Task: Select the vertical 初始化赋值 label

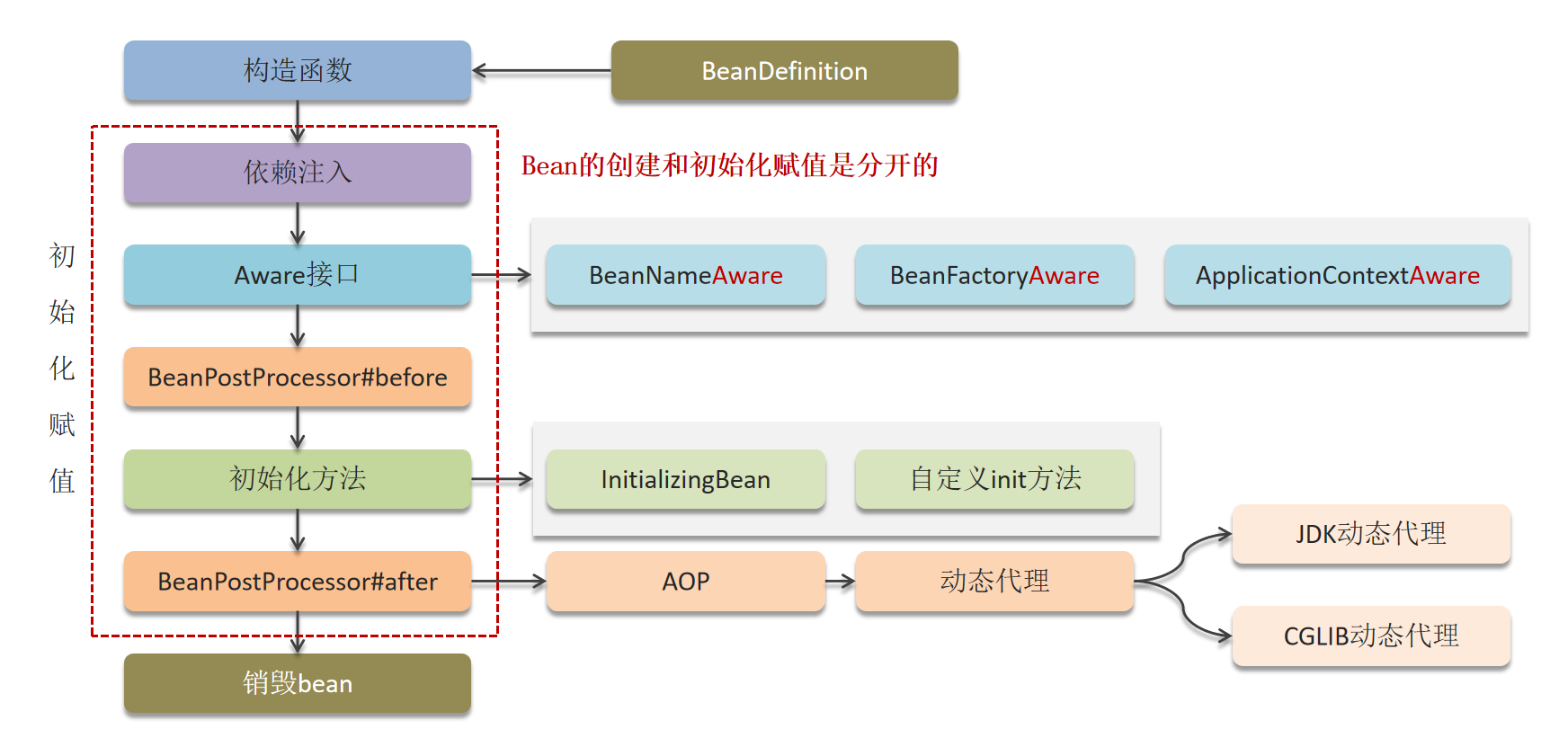Action: [x=62, y=369]
